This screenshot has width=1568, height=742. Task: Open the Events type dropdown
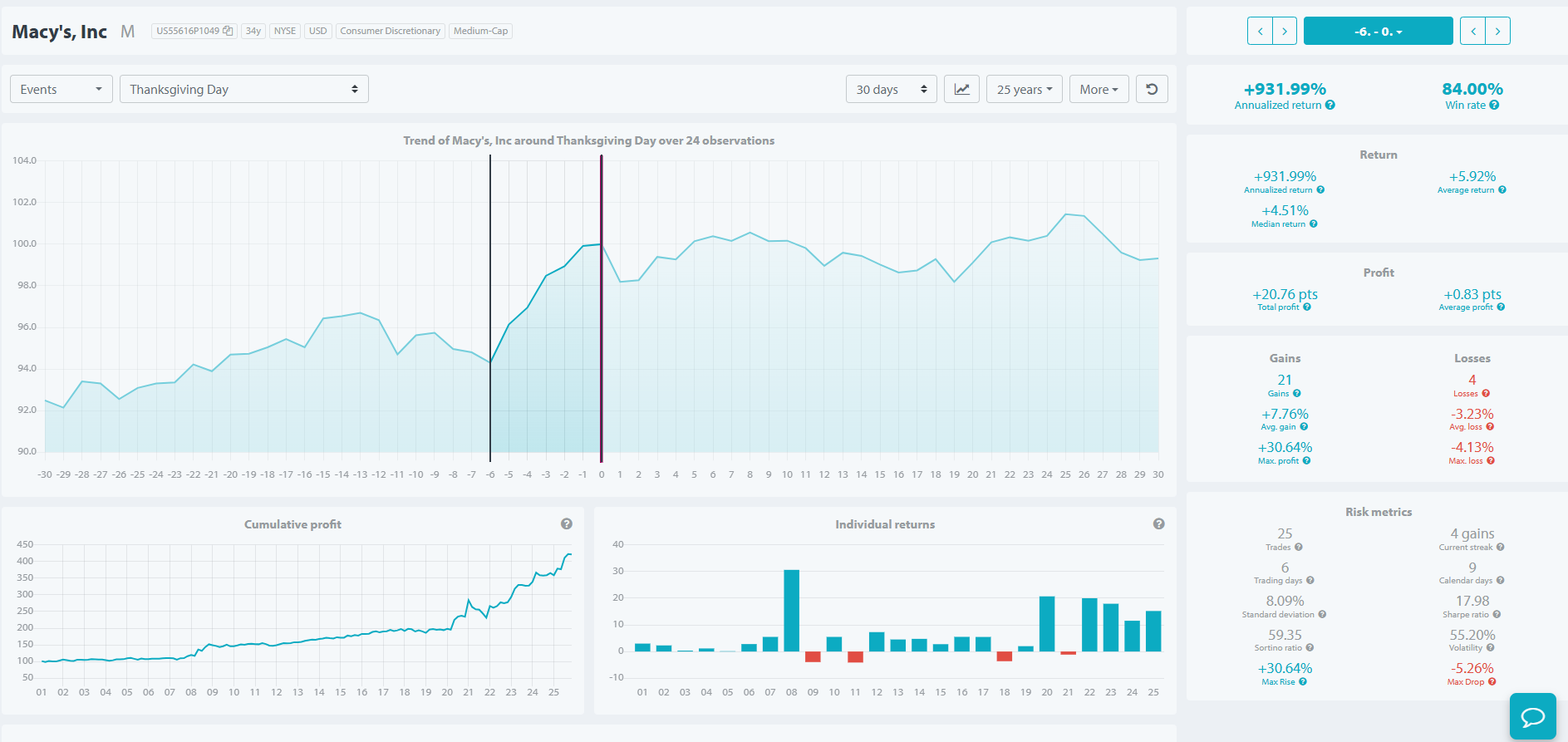(x=61, y=89)
